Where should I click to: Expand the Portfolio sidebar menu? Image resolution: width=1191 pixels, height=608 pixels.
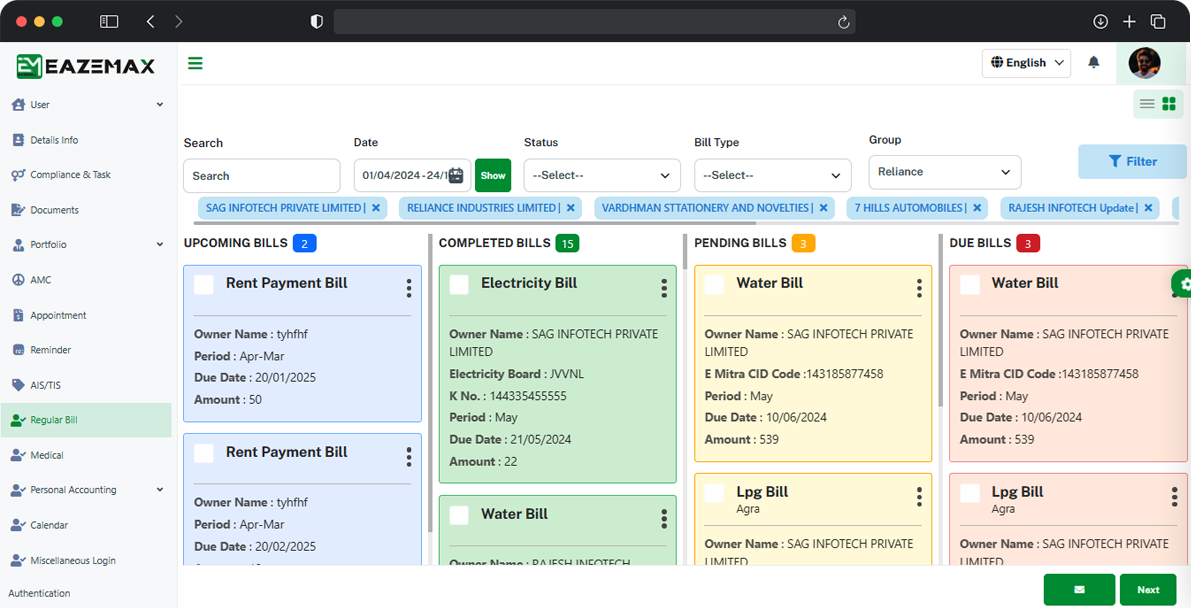pos(86,245)
